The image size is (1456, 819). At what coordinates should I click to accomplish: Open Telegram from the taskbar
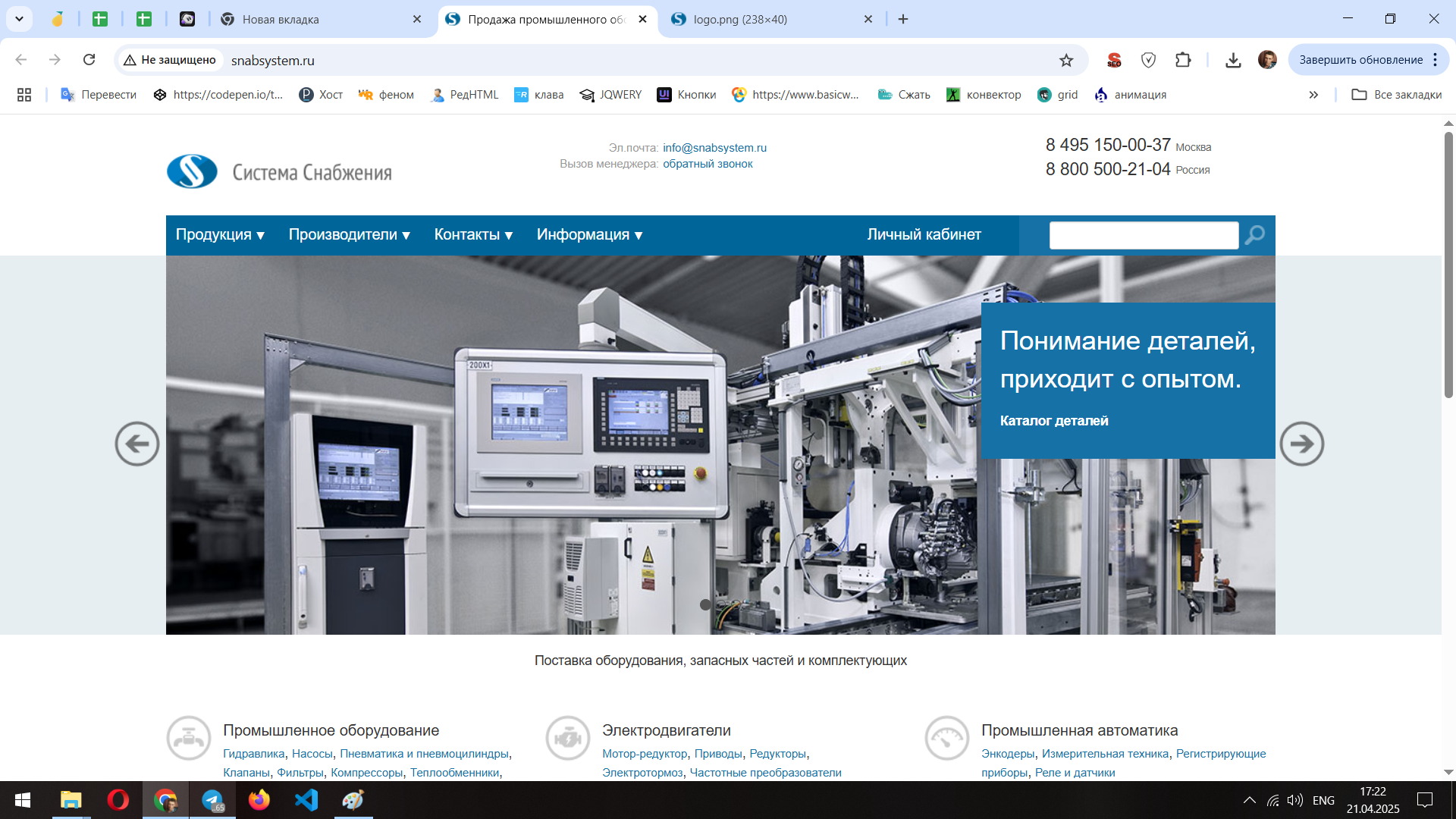[x=212, y=800]
